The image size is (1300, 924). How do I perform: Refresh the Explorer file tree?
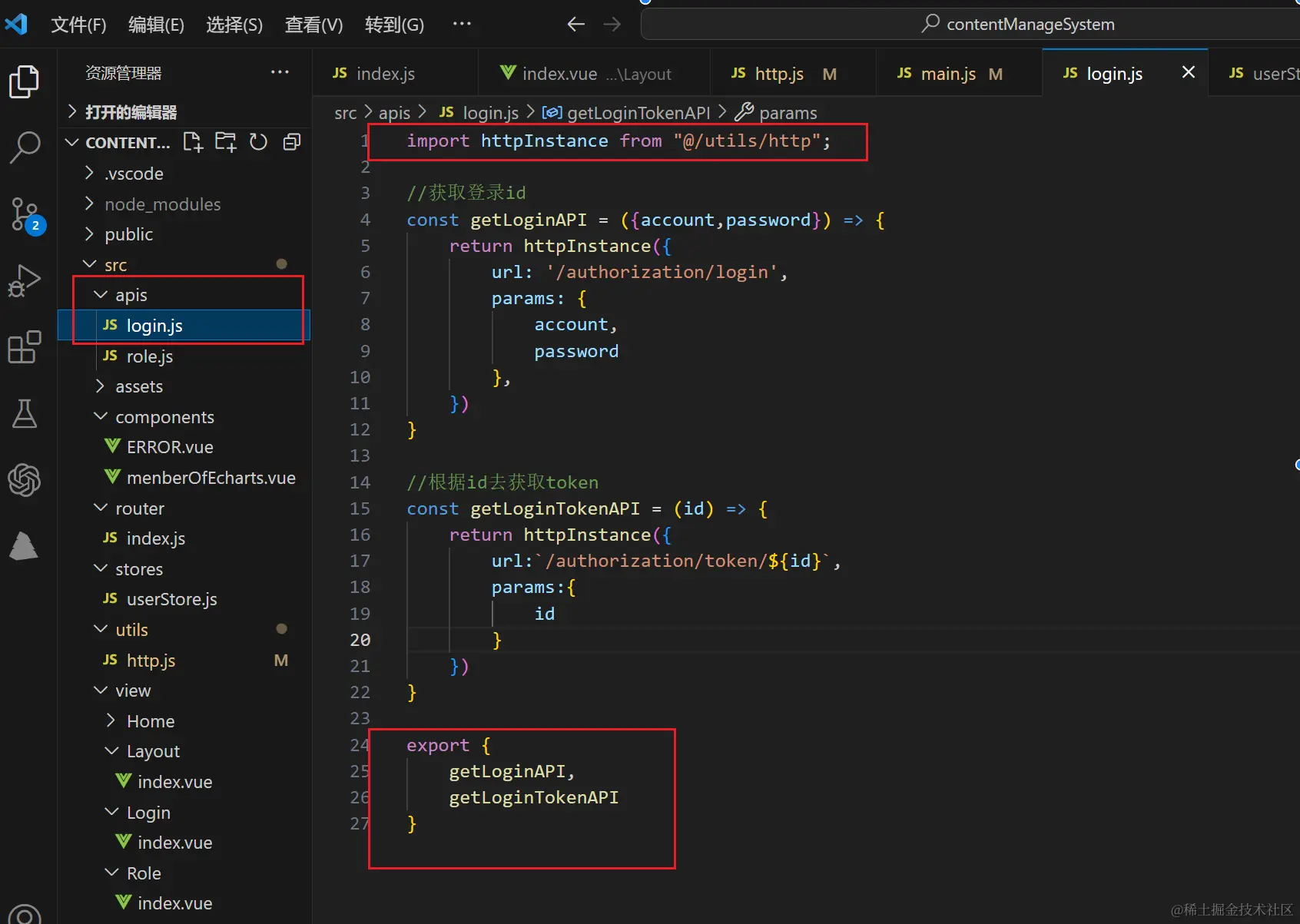pos(258,141)
